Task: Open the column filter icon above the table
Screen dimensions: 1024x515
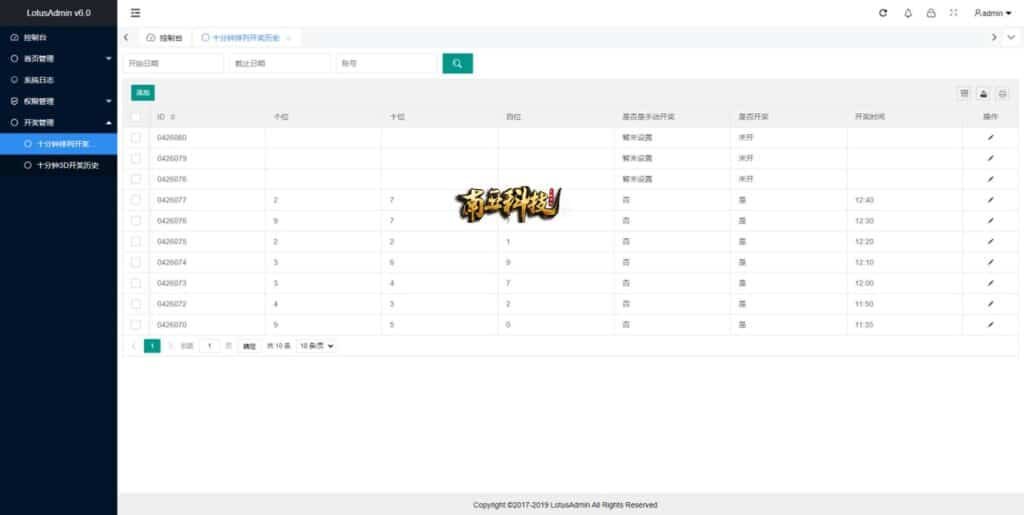Action: [965, 93]
